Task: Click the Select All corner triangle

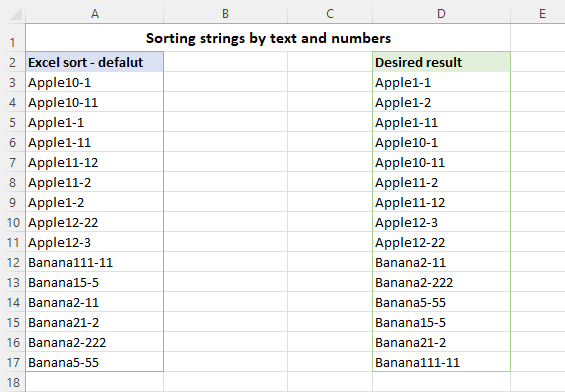Action: click(15, 14)
